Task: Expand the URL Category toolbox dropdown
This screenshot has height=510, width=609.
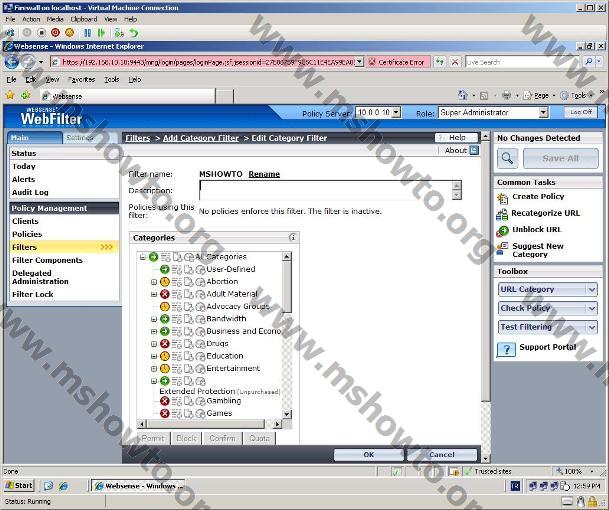Action: pos(591,289)
